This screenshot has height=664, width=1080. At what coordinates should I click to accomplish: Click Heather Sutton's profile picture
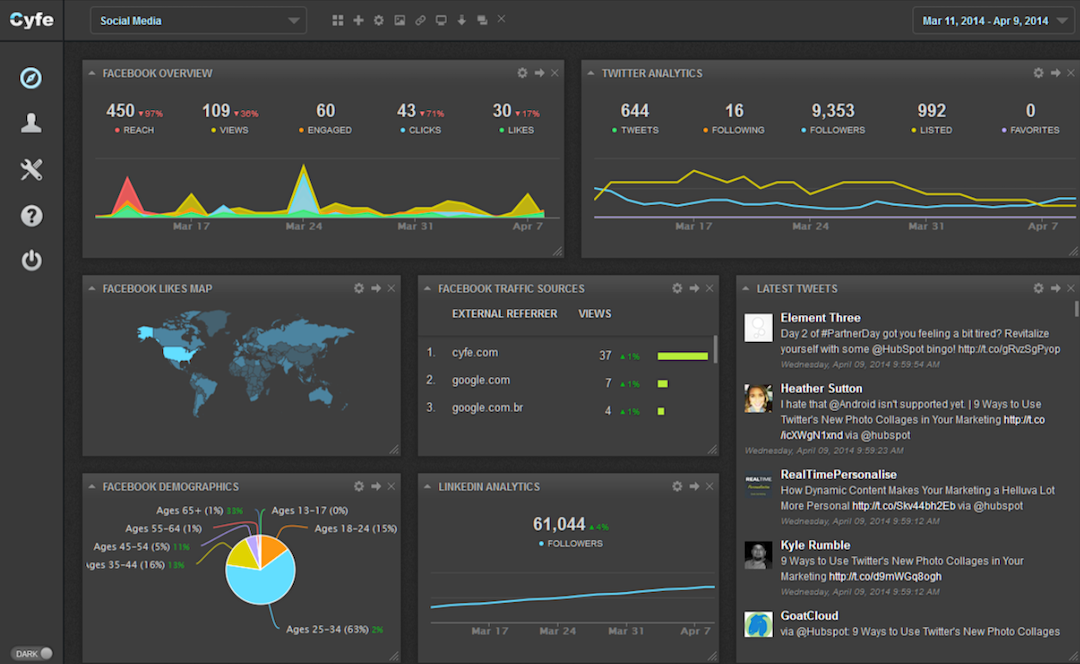pos(757,398)
